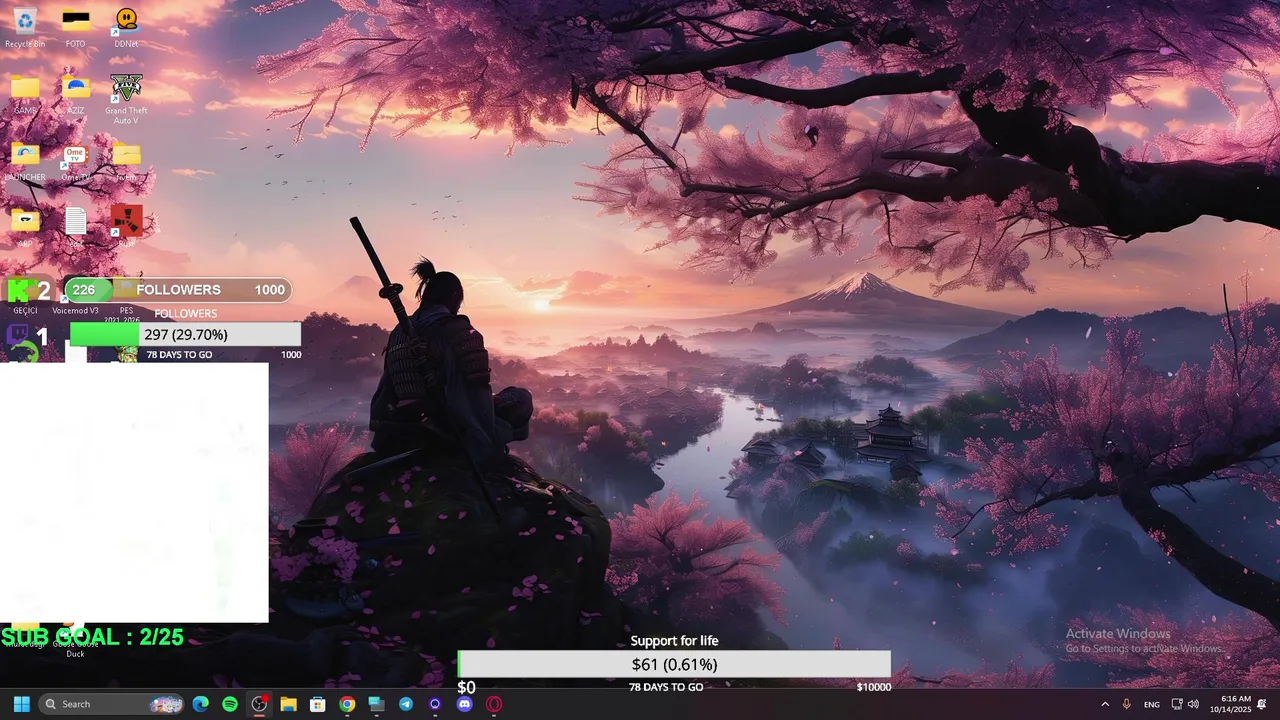Open Discord from the taskbar
The width and height of the screenshot is (1280, 720).
click(464, 704)
